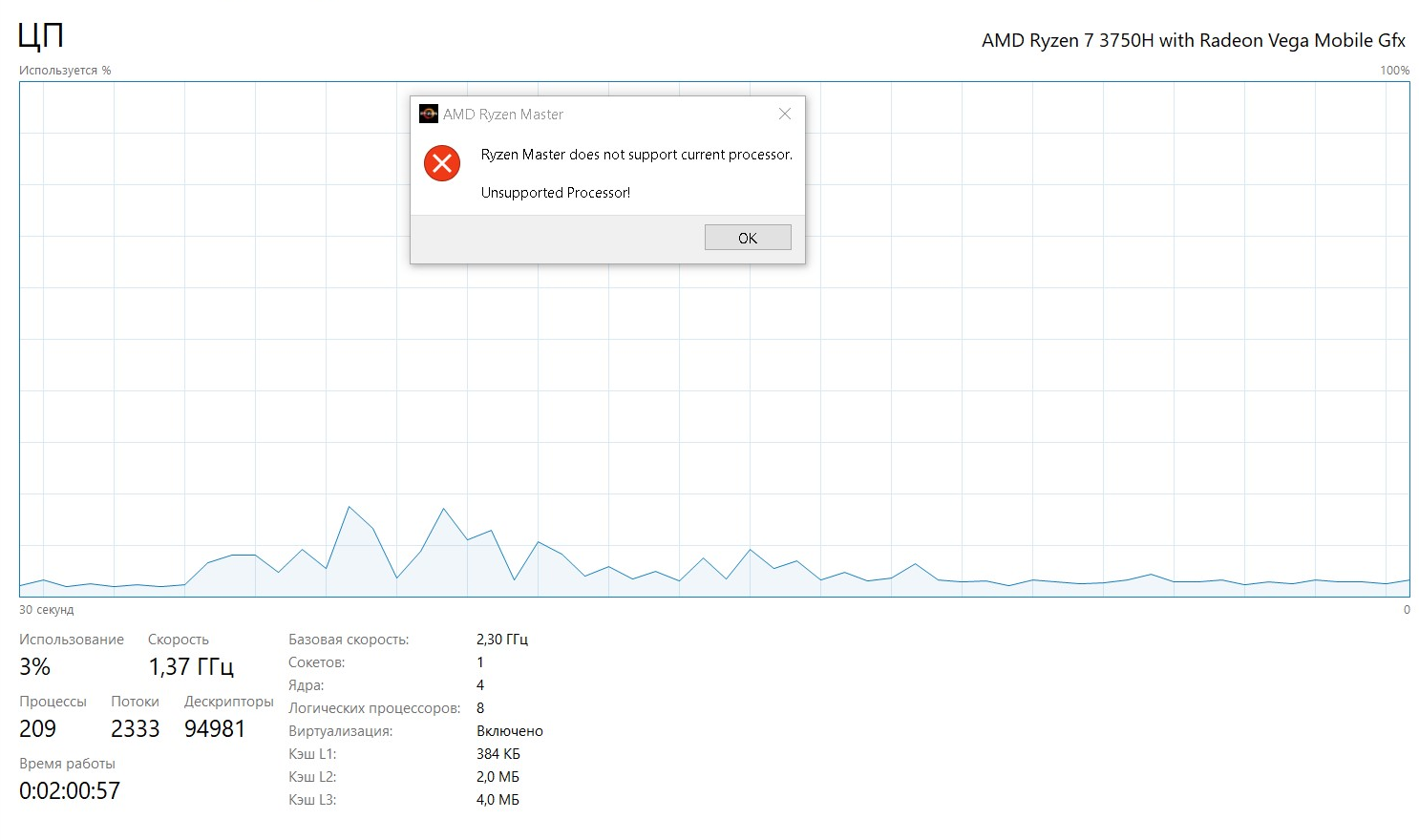Screen dimensions: 1419x840
Task: Click the red error icon in dialog
Action: [x=442, y=163]
